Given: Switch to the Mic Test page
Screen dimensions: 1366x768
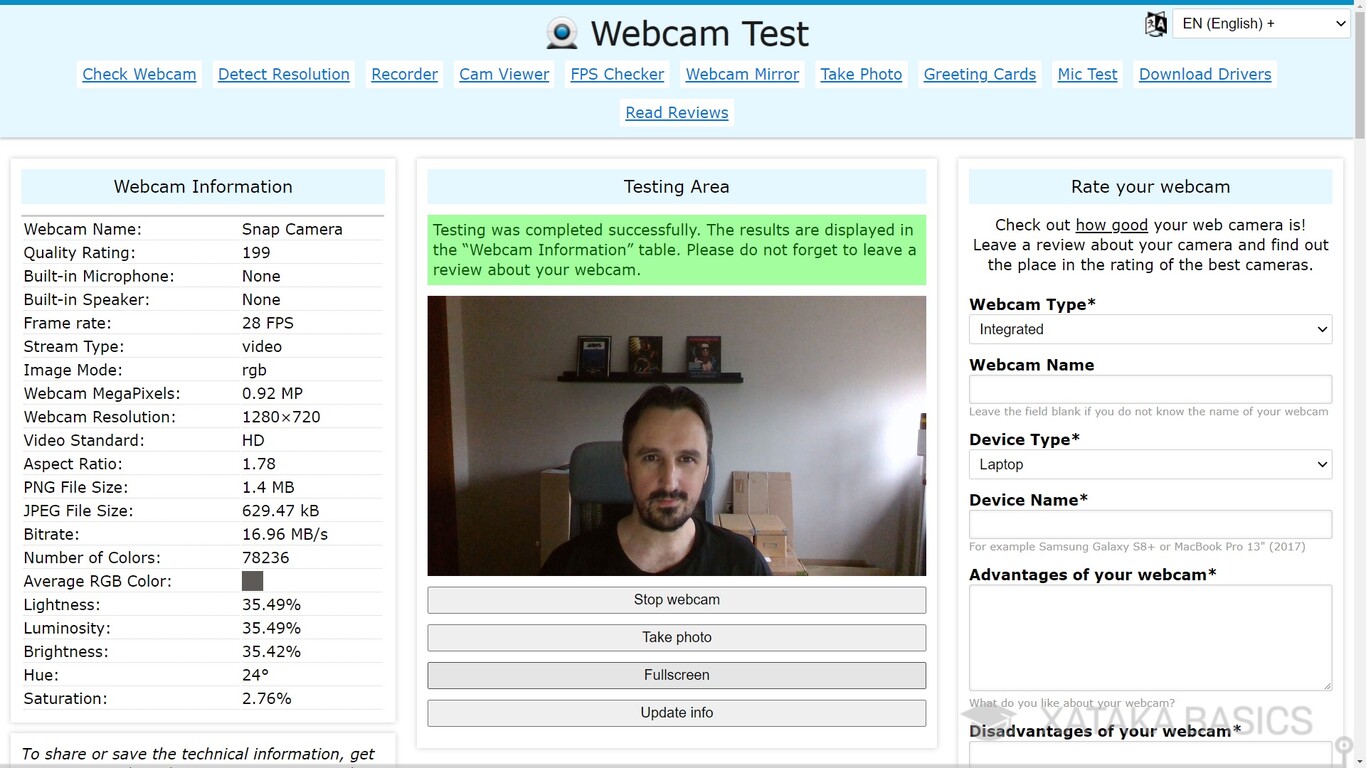Looking at the screenshot, I should (x=1086, y=74).
